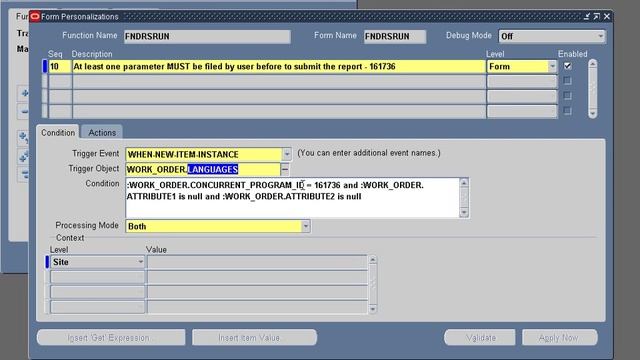Image resolution: width=640 pixels, height=360 pixels.
Task: Click the minus icon in background window
Action: [x=24, y=111]
